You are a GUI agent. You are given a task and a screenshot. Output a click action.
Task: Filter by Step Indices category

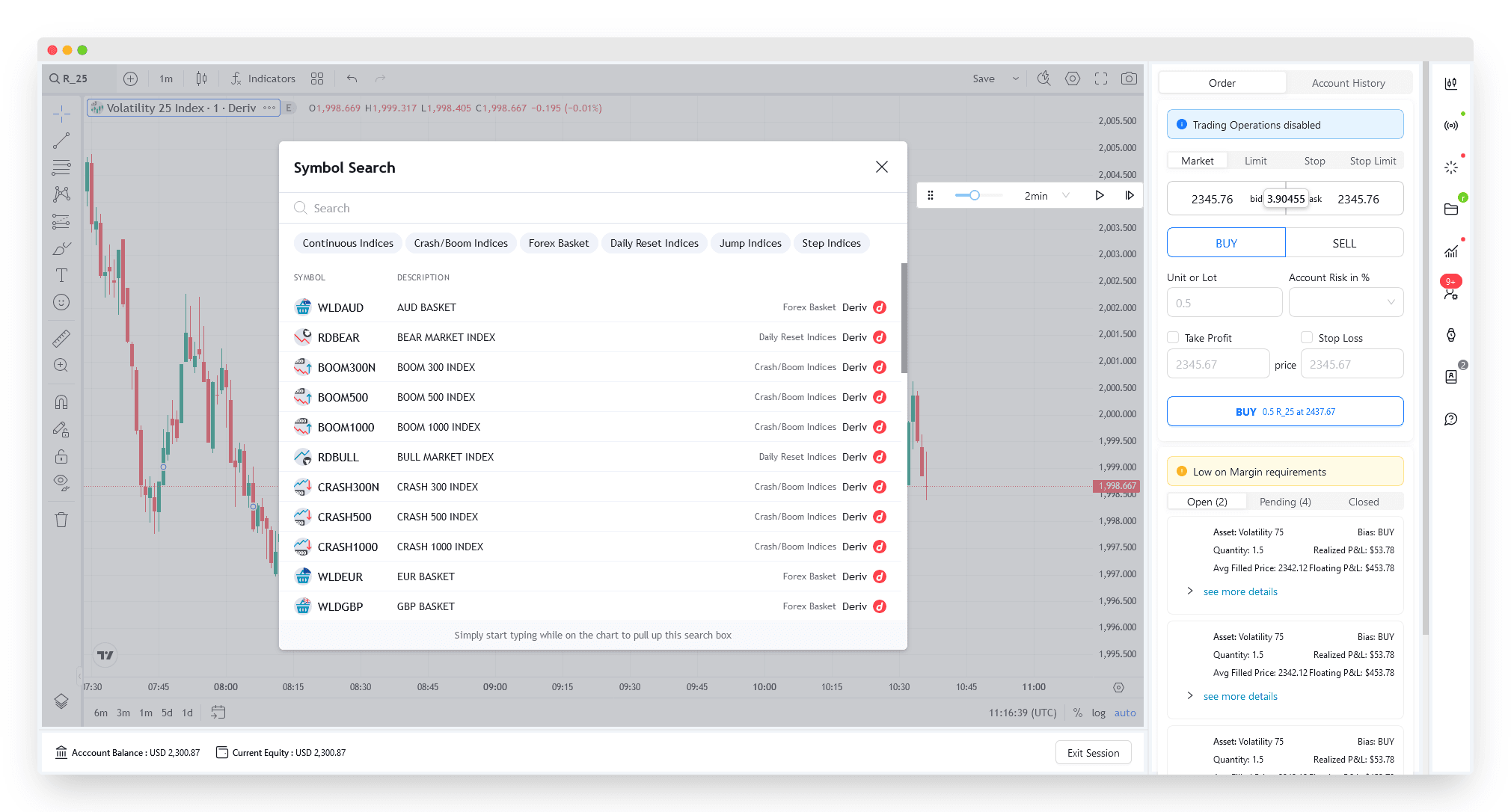coord(831,243)
